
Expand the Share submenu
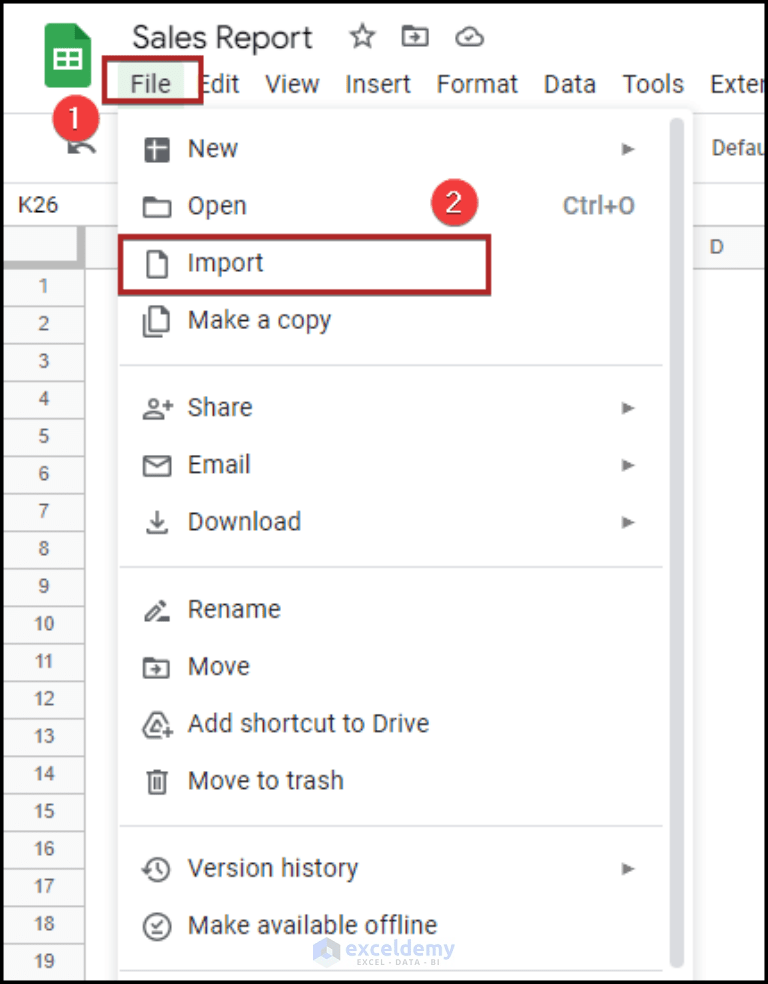point(629,407)
